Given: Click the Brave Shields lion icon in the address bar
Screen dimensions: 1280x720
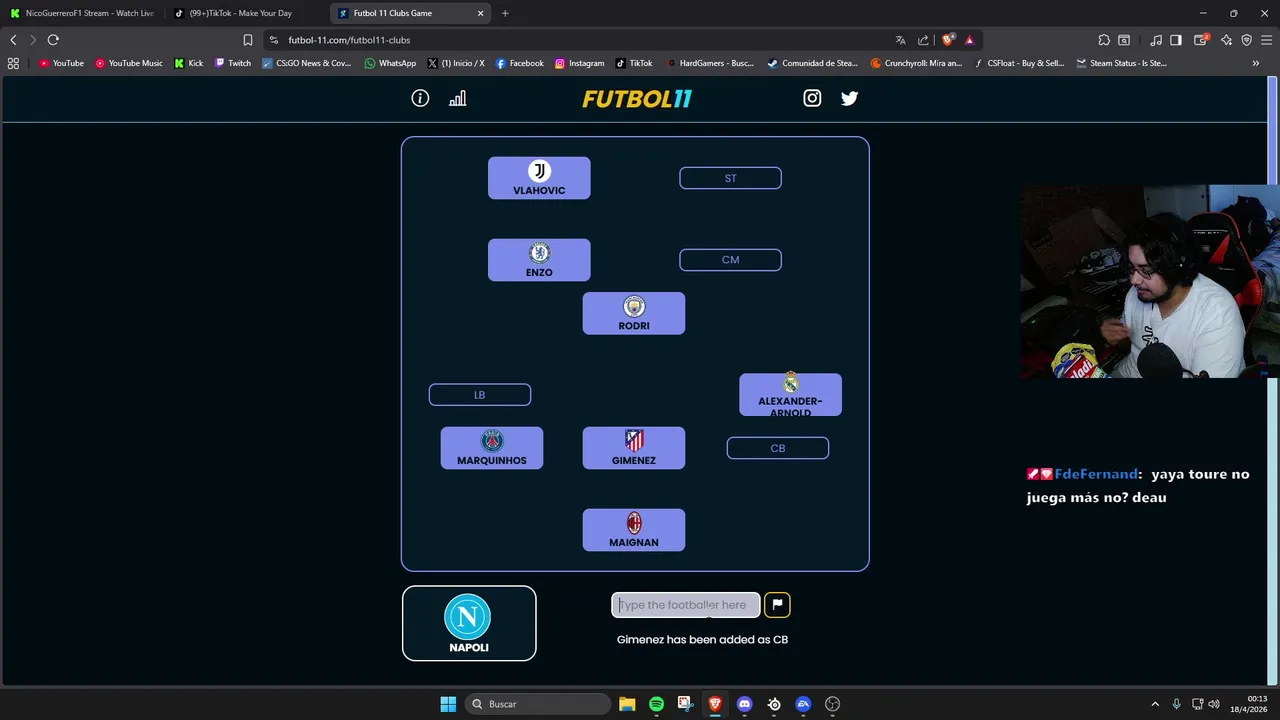Looking at the screenshot, I should (x=948, y=40).
